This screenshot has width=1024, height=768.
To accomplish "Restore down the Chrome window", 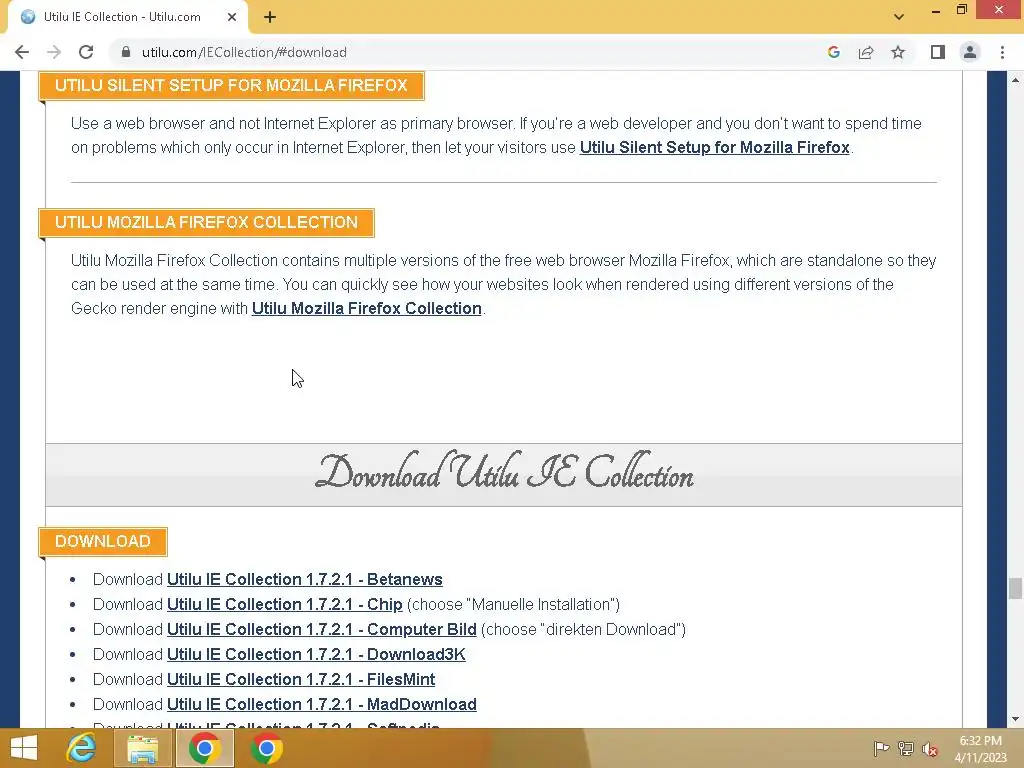I will pyautogui.click(x=961, y=9).
